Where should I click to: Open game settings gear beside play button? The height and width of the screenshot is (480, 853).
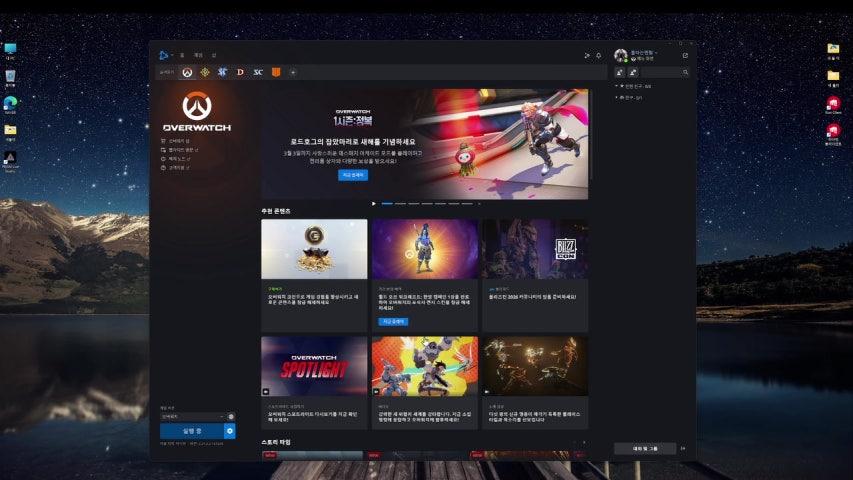[x=230, y=431]
